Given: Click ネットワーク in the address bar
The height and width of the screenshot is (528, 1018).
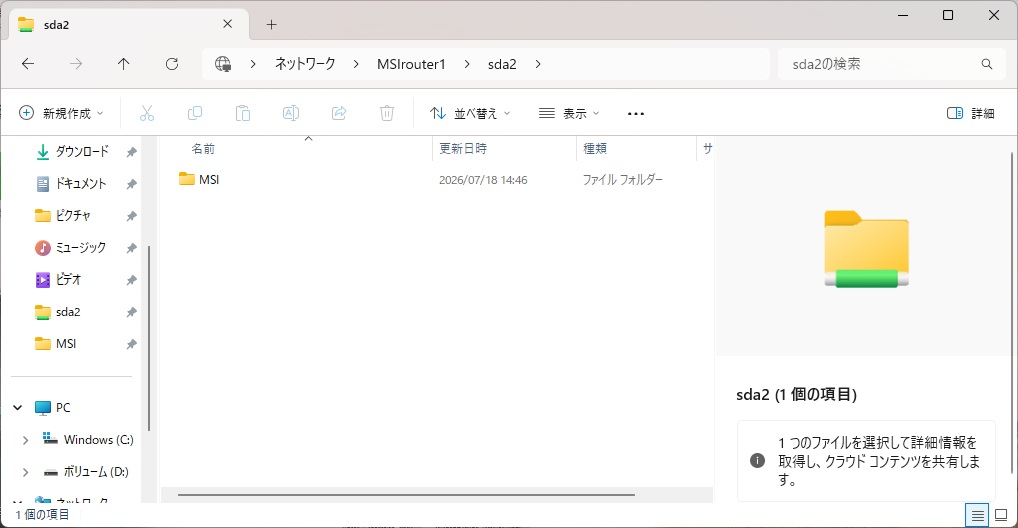Looking at the screenshot, I should 304,64.
